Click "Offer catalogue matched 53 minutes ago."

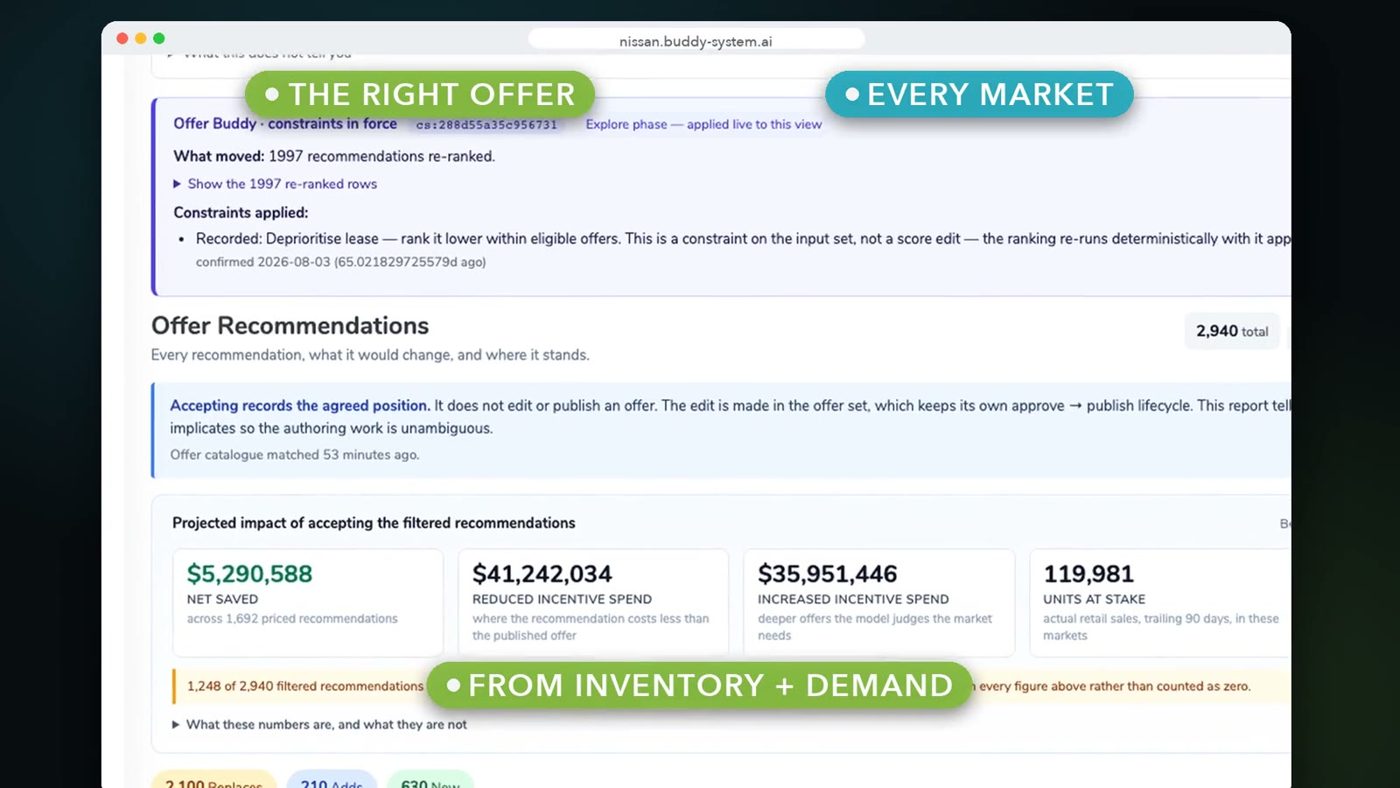295,455
